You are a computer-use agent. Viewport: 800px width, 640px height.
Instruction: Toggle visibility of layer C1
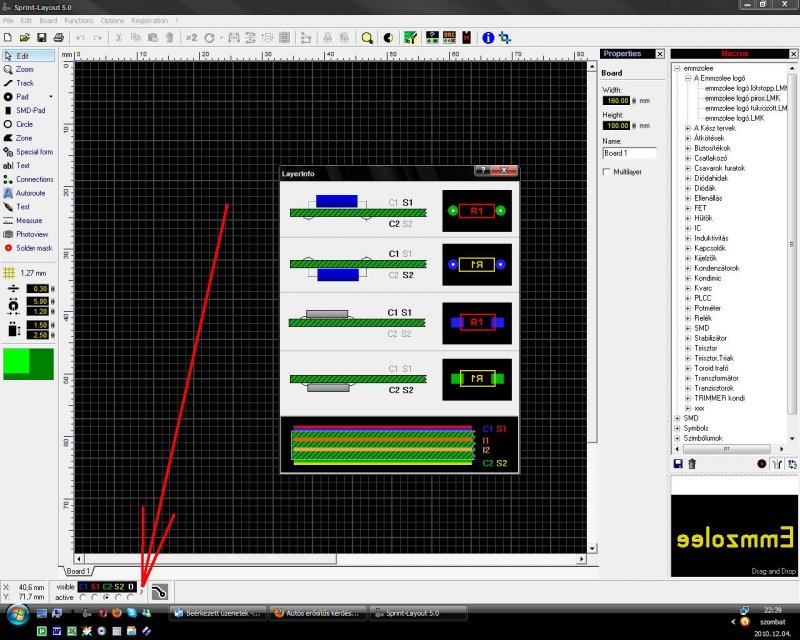coord(83,587)
